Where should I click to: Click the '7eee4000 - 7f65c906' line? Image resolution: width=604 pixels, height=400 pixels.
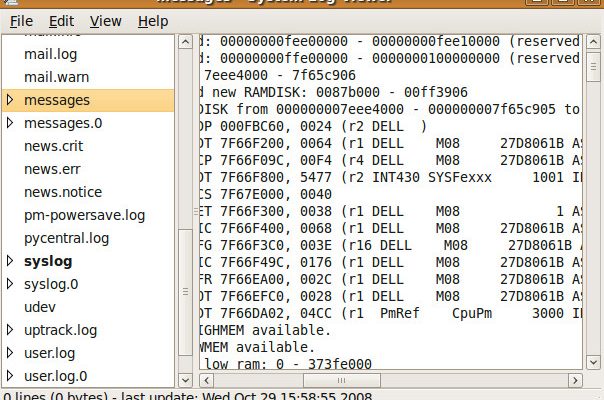click(278, 75)
